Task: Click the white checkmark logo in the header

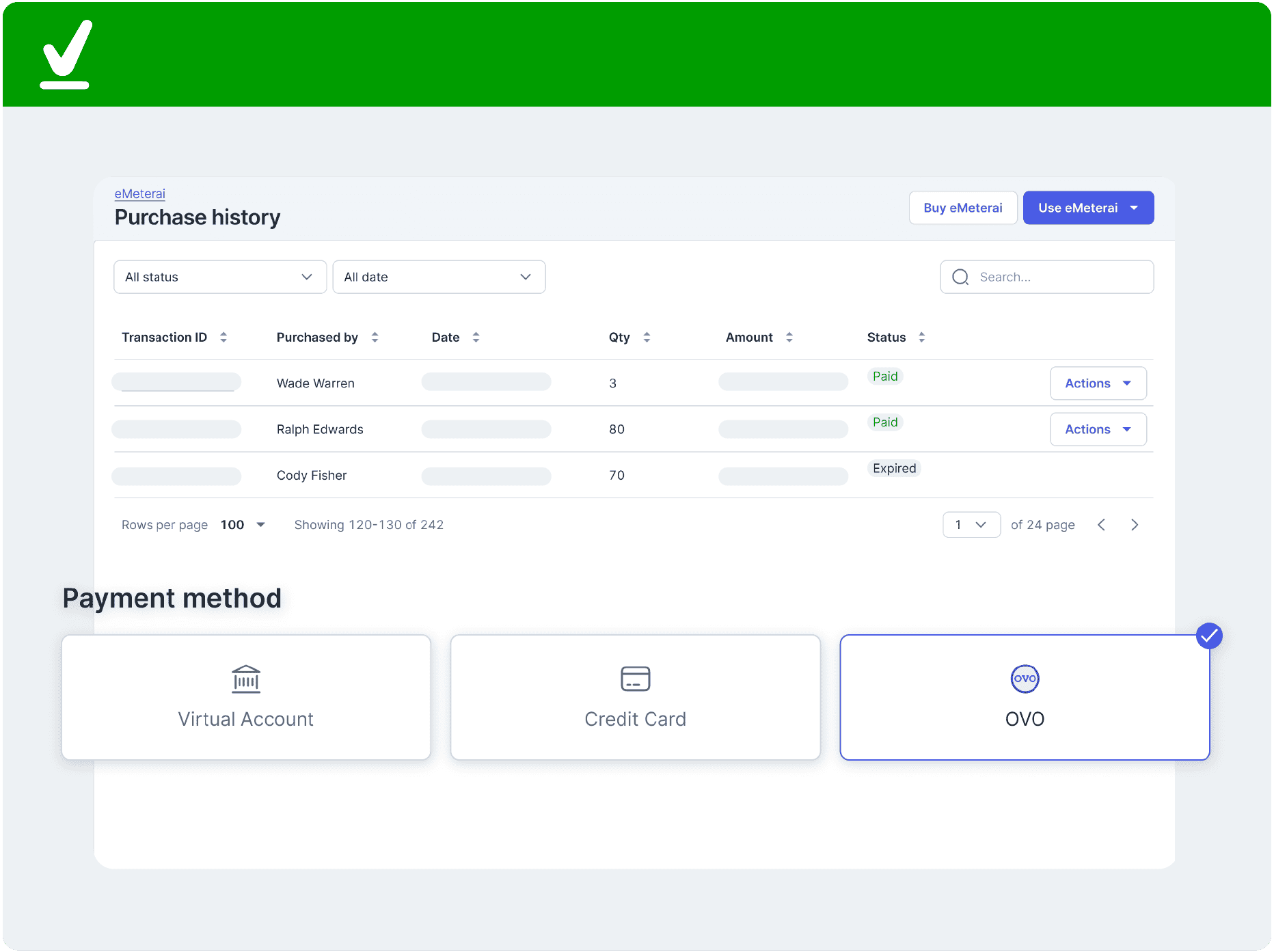Action: [x=66, y=55]
